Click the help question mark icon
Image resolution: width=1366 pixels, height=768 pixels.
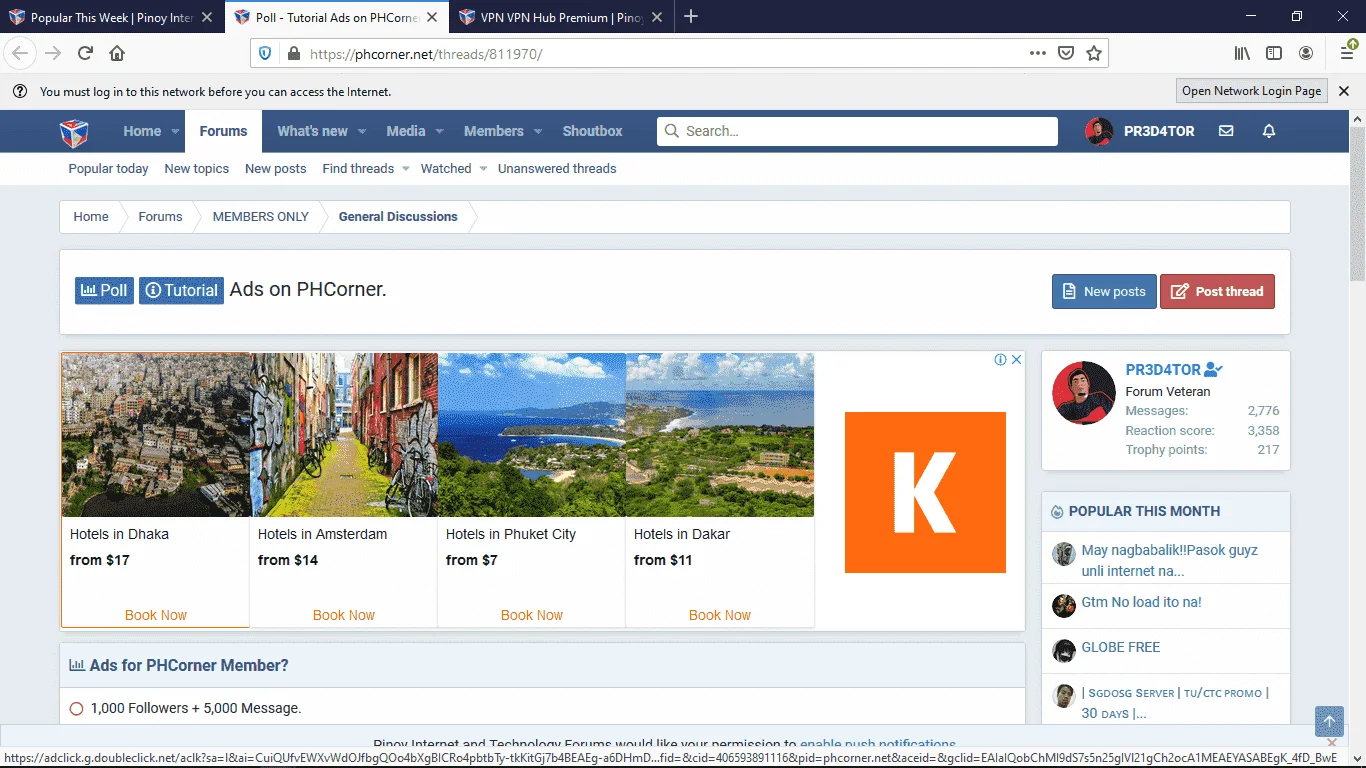[x=19, y=91]
